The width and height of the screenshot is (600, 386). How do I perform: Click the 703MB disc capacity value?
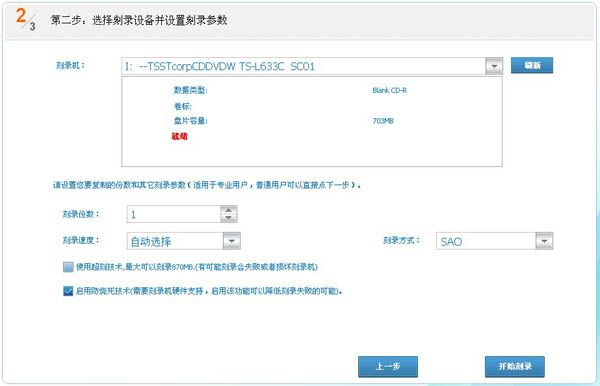pos(383,121)
